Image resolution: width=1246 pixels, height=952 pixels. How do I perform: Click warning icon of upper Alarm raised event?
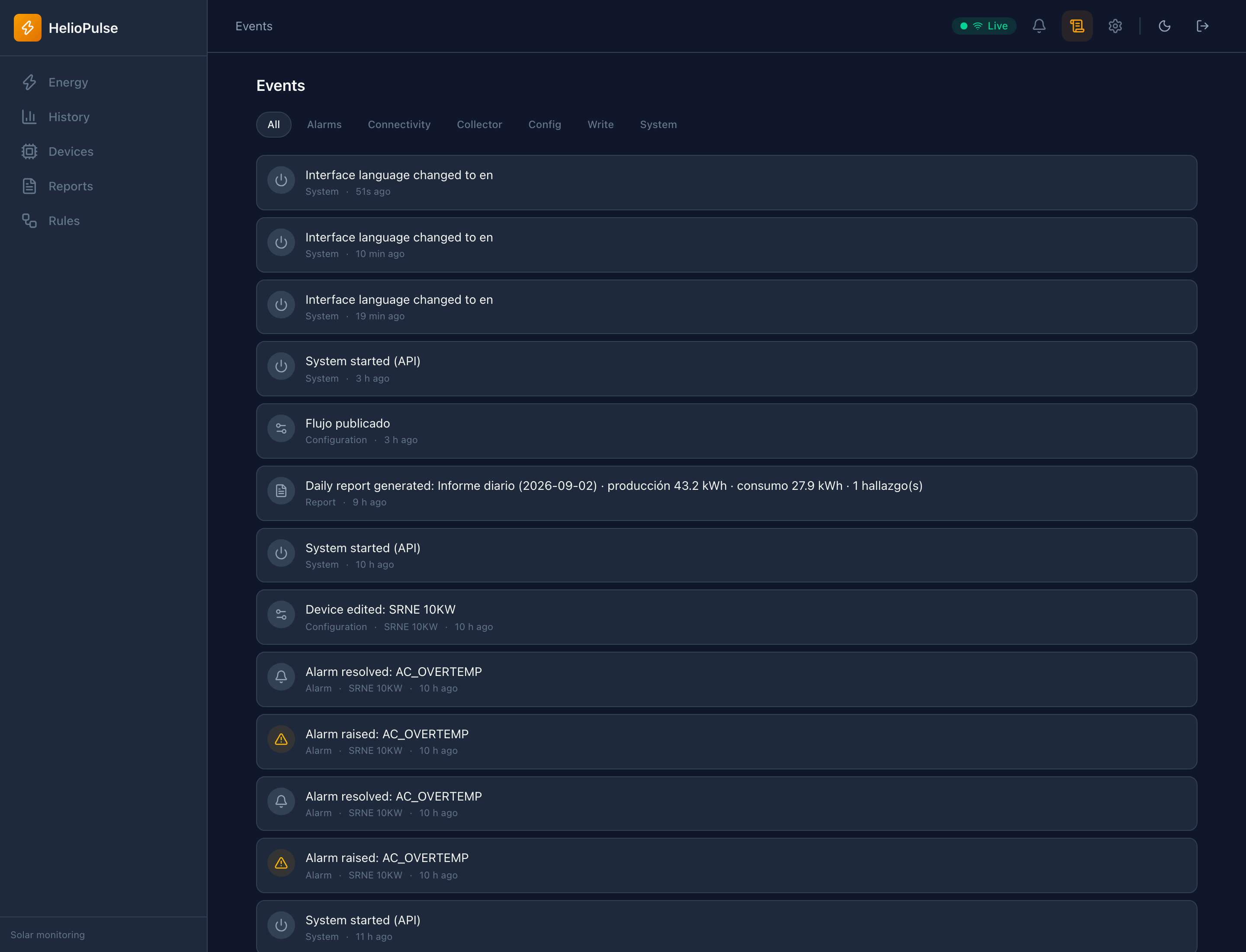click(x=281, y=739)
